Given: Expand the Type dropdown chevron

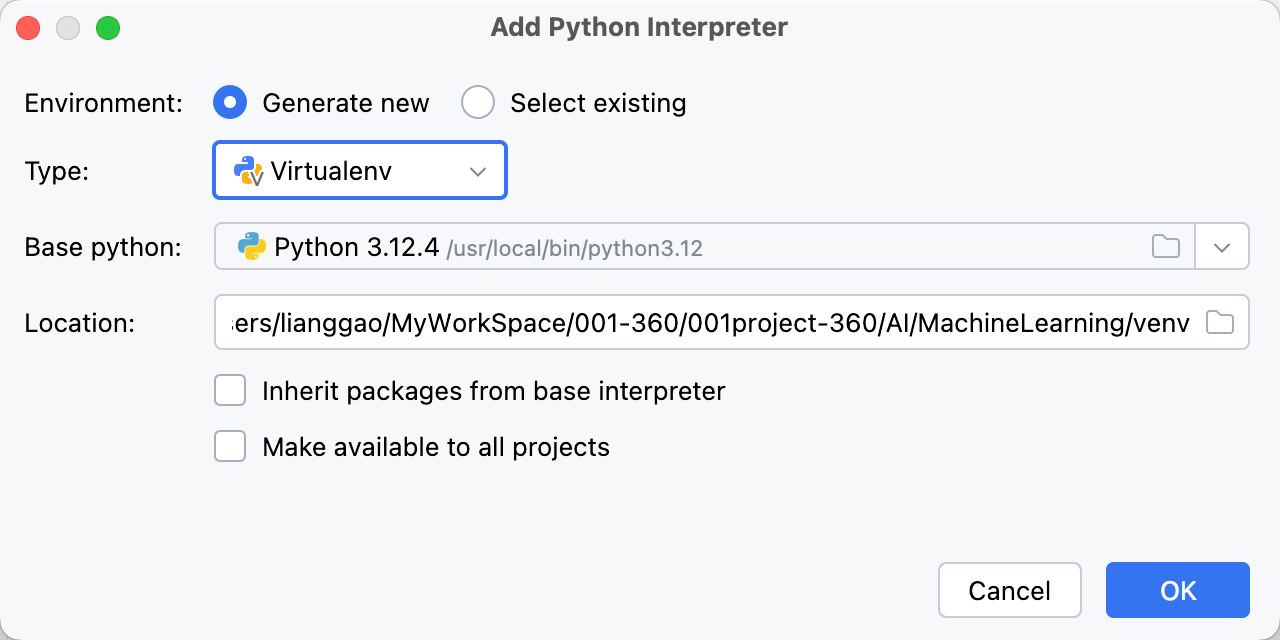Looking at the screenshot, I should [x=478, y=171].
